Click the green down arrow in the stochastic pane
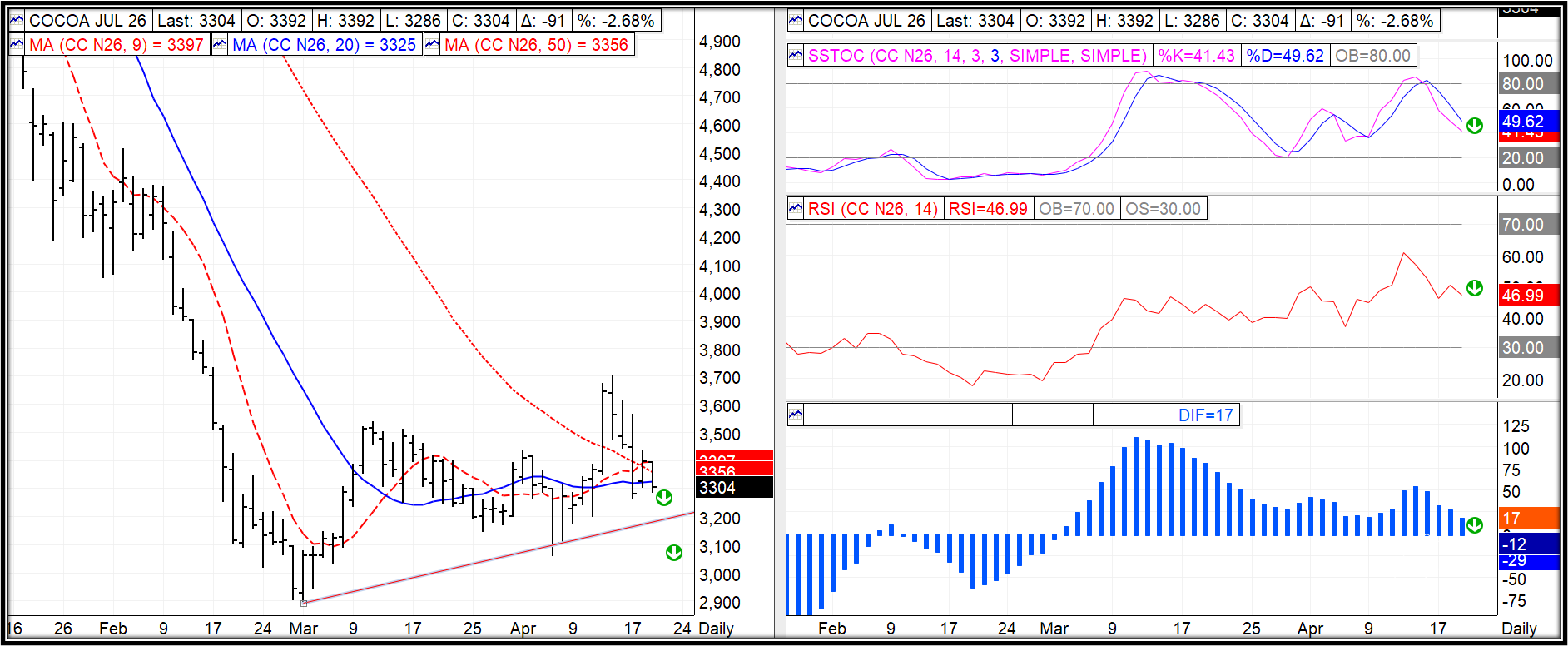The image size is (1568, 646). pos(1475,126)
